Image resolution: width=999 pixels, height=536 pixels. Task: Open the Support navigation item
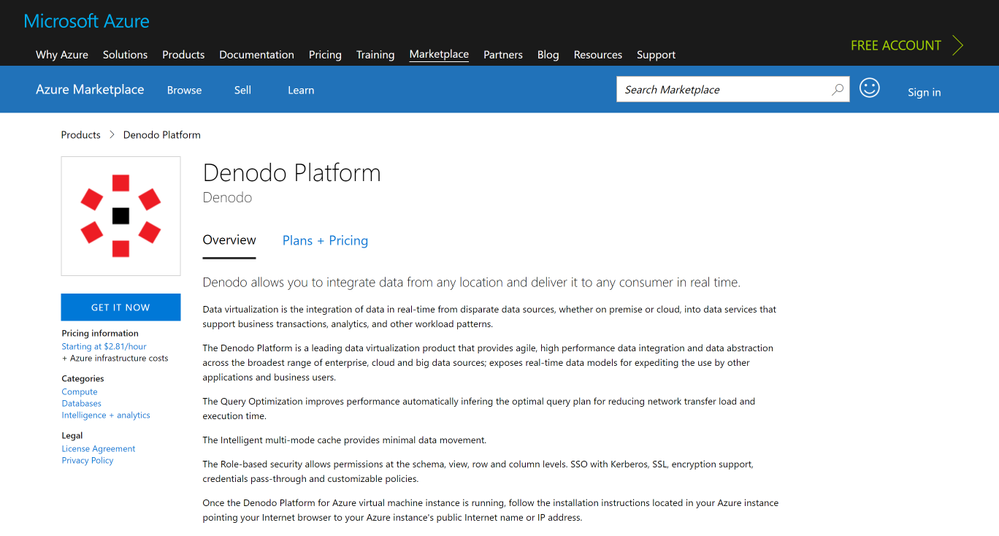[x=656, y=55]
